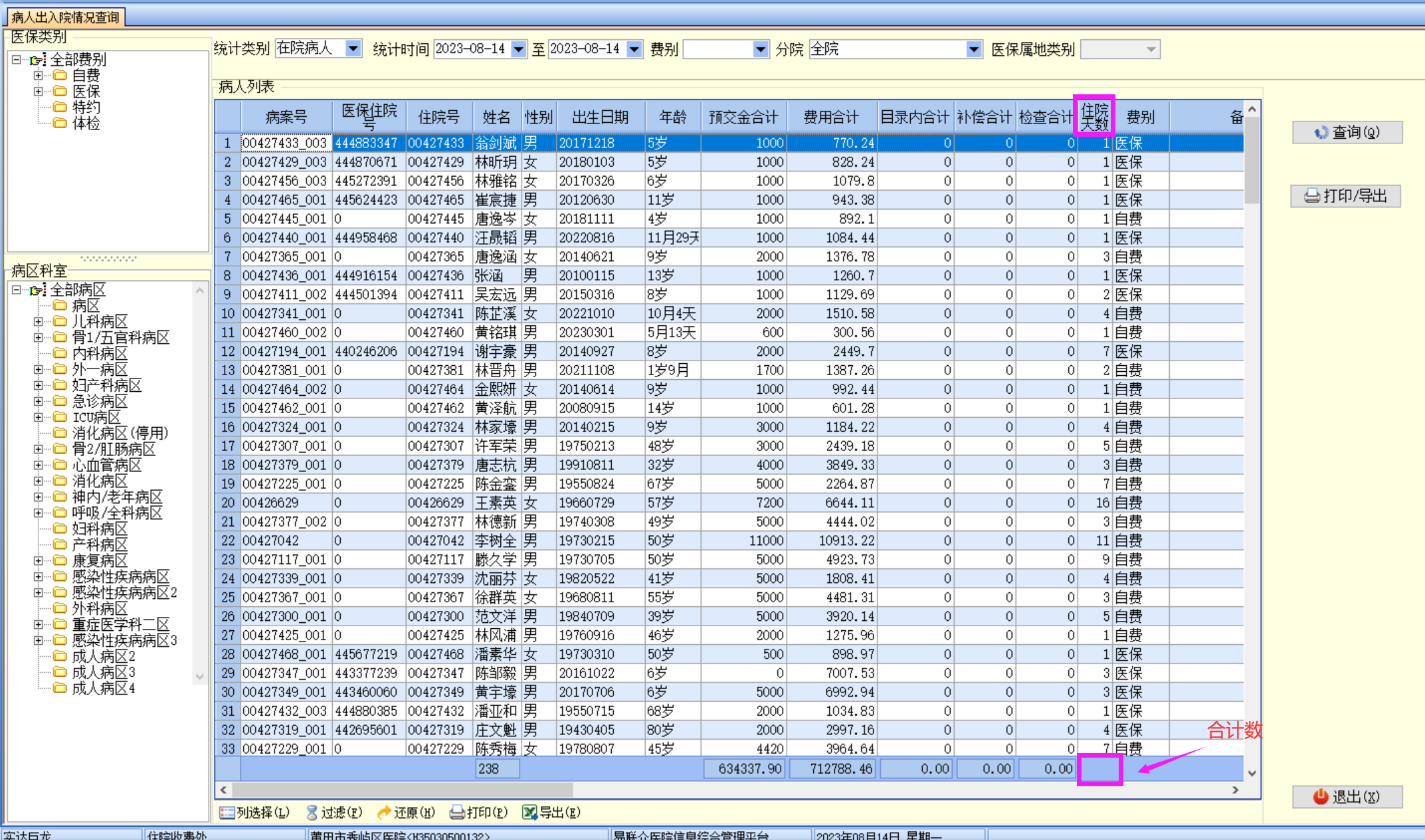
Task: Select the 体检 folder in 医保类别 tree
Action: click(86, 124)
